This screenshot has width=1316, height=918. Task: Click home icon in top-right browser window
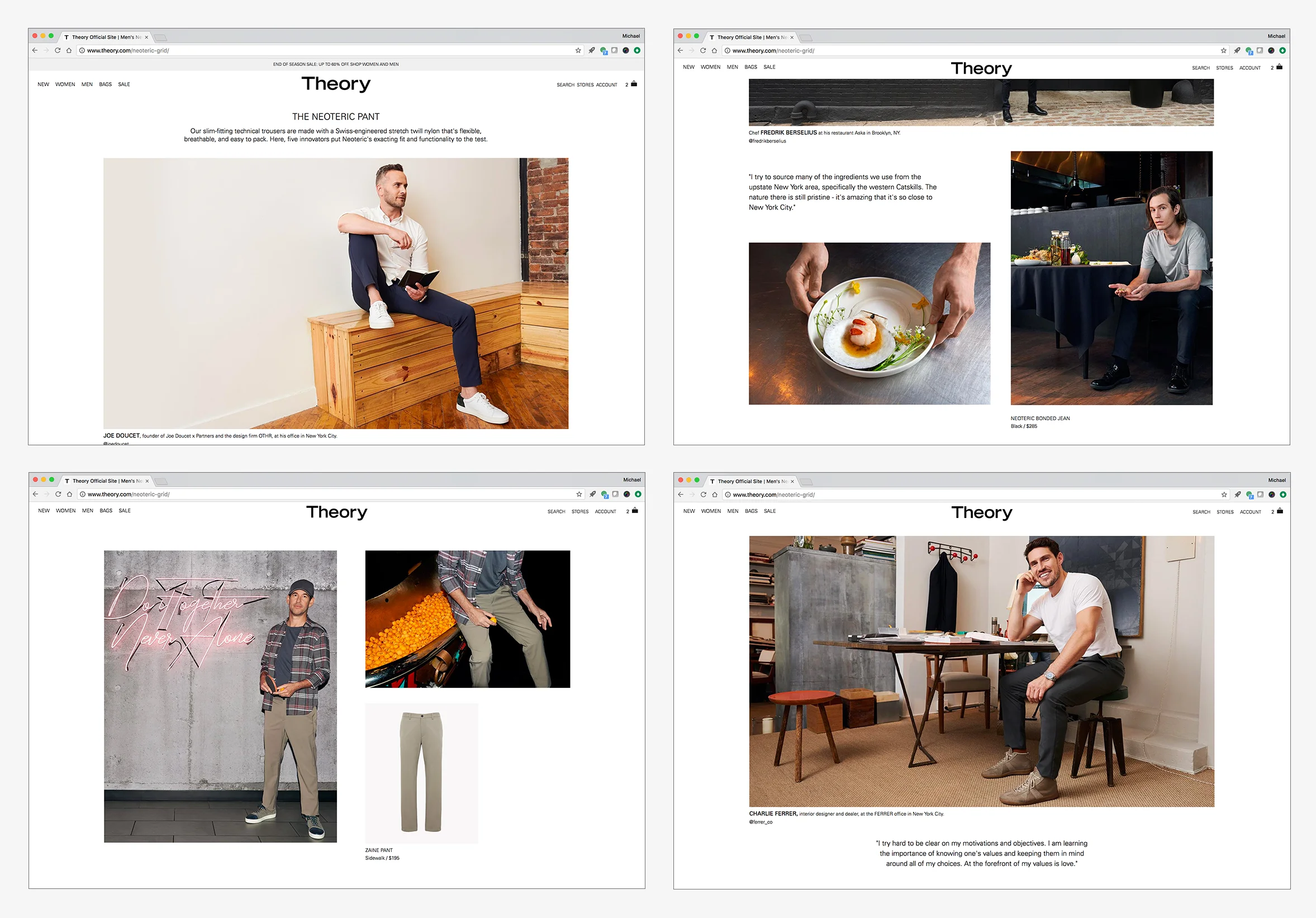pyautogui.click(x=714, y=50)
